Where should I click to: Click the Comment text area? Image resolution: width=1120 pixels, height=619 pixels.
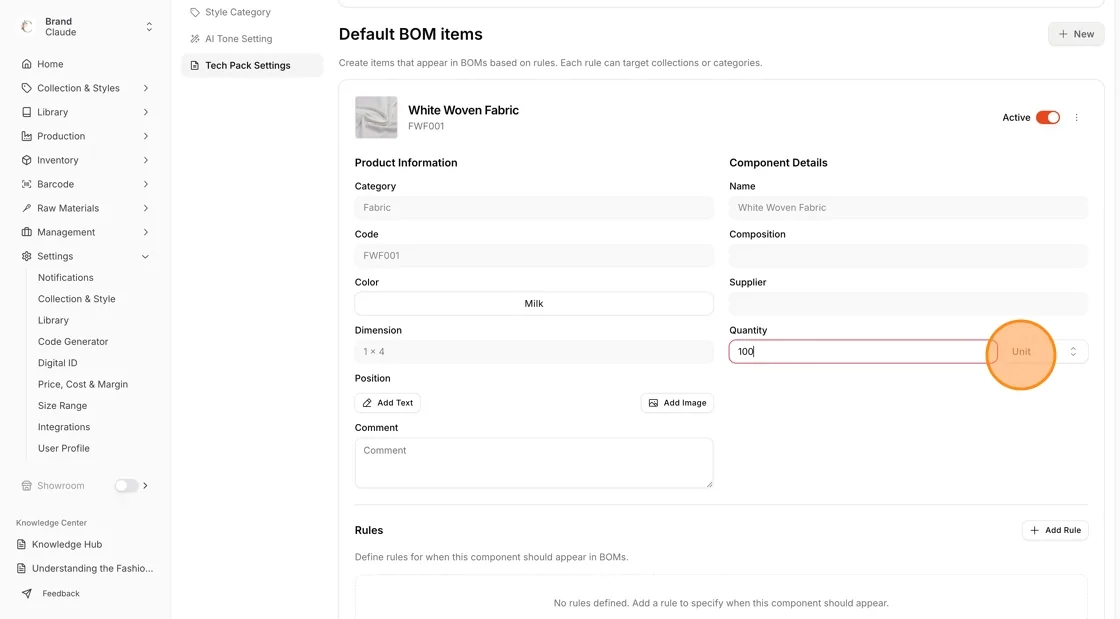534,463
